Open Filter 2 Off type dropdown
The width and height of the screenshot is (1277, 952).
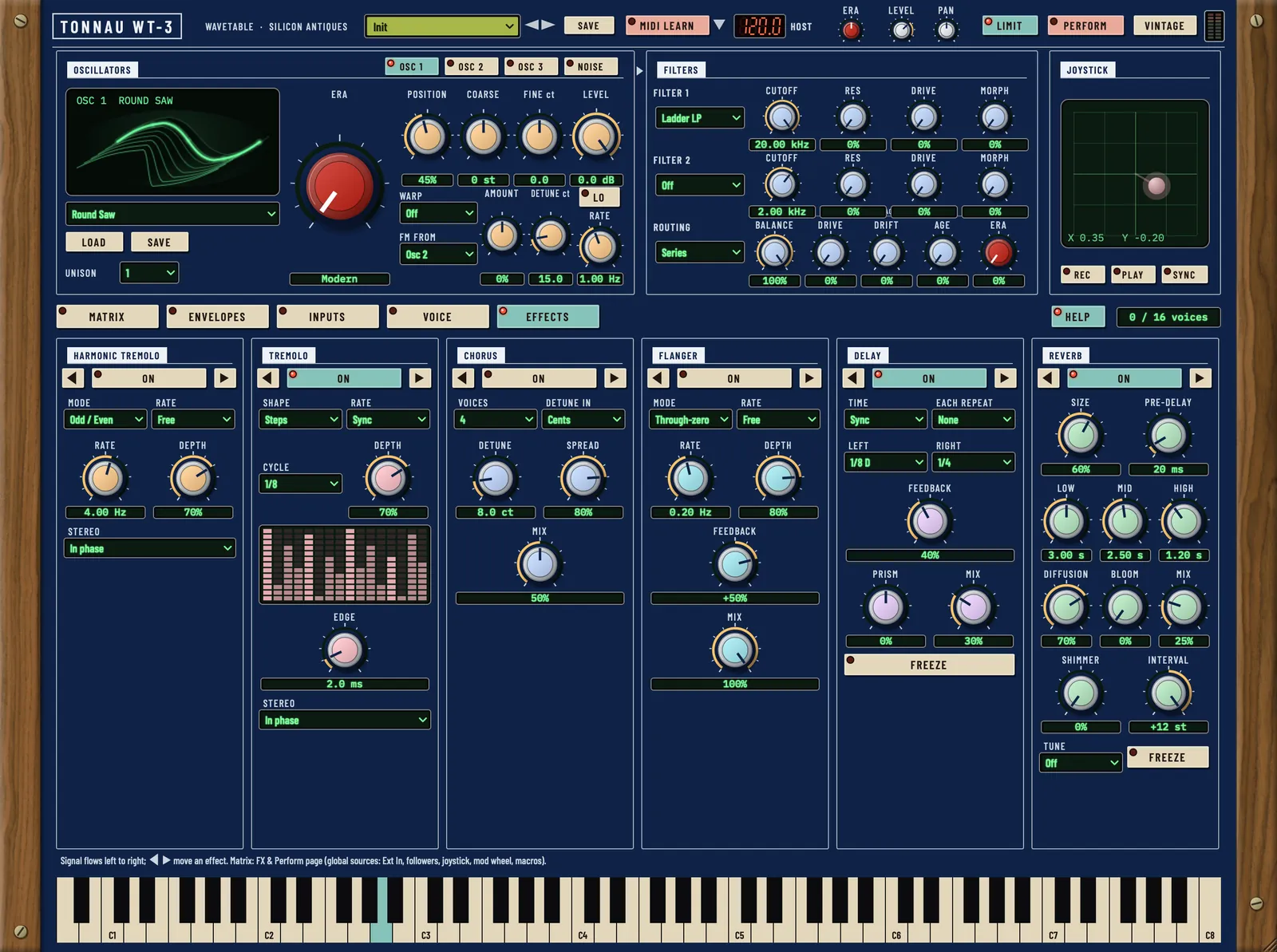pos(700,185)
